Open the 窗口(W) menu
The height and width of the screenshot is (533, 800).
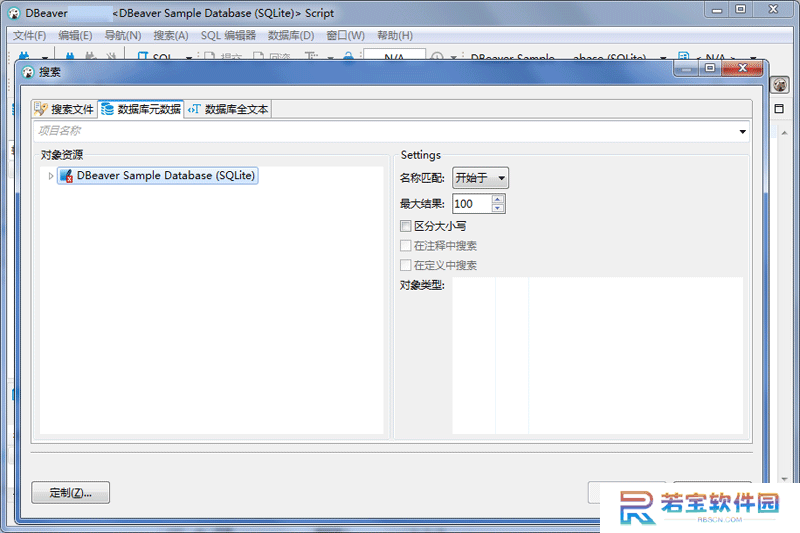coord(345,36)
